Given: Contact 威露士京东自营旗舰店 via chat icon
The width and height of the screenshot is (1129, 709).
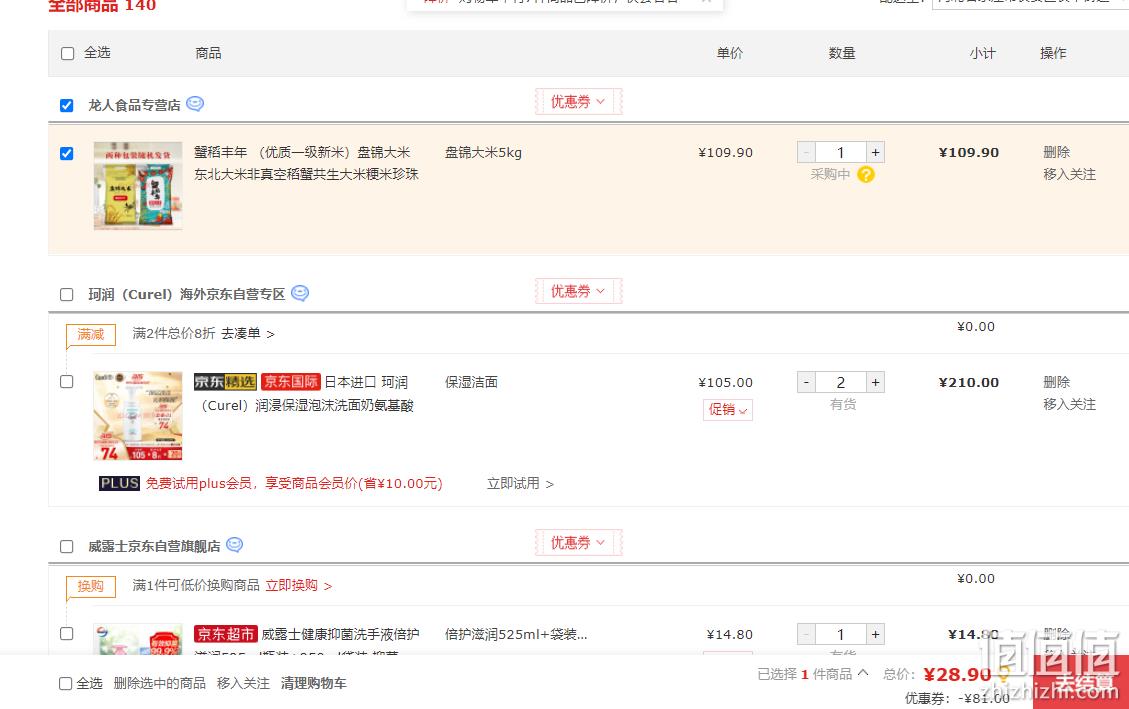Looking at the screenshot, I should (234, 545).
